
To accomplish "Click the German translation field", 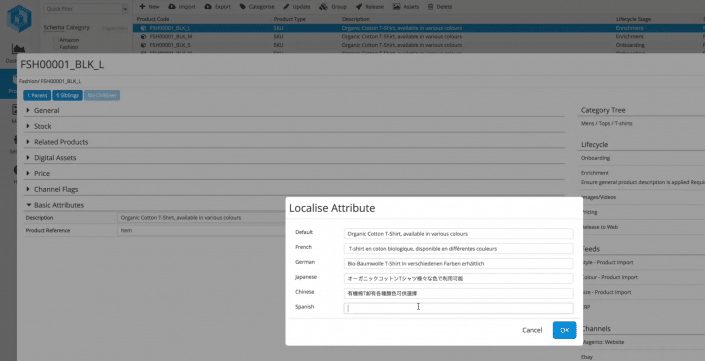I will tap(459, 263).
